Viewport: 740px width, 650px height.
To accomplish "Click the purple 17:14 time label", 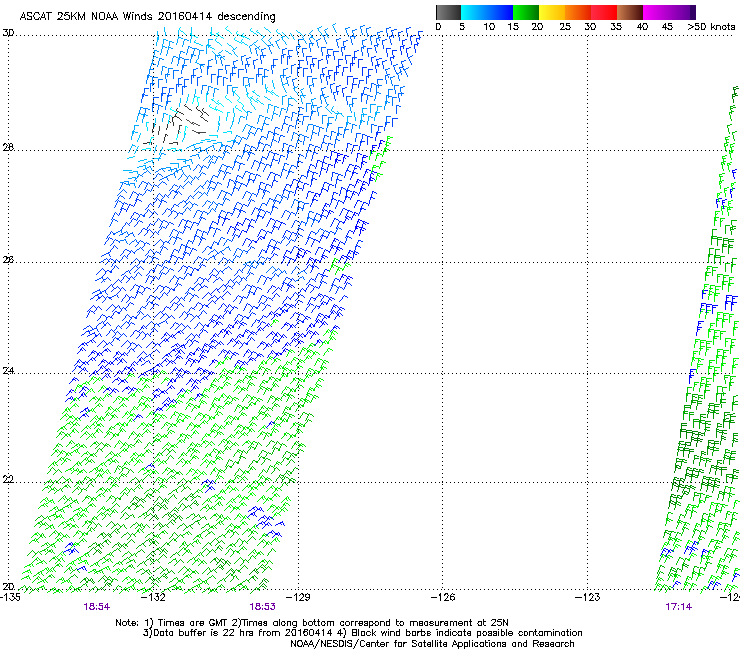I will (x=679, y=607).
